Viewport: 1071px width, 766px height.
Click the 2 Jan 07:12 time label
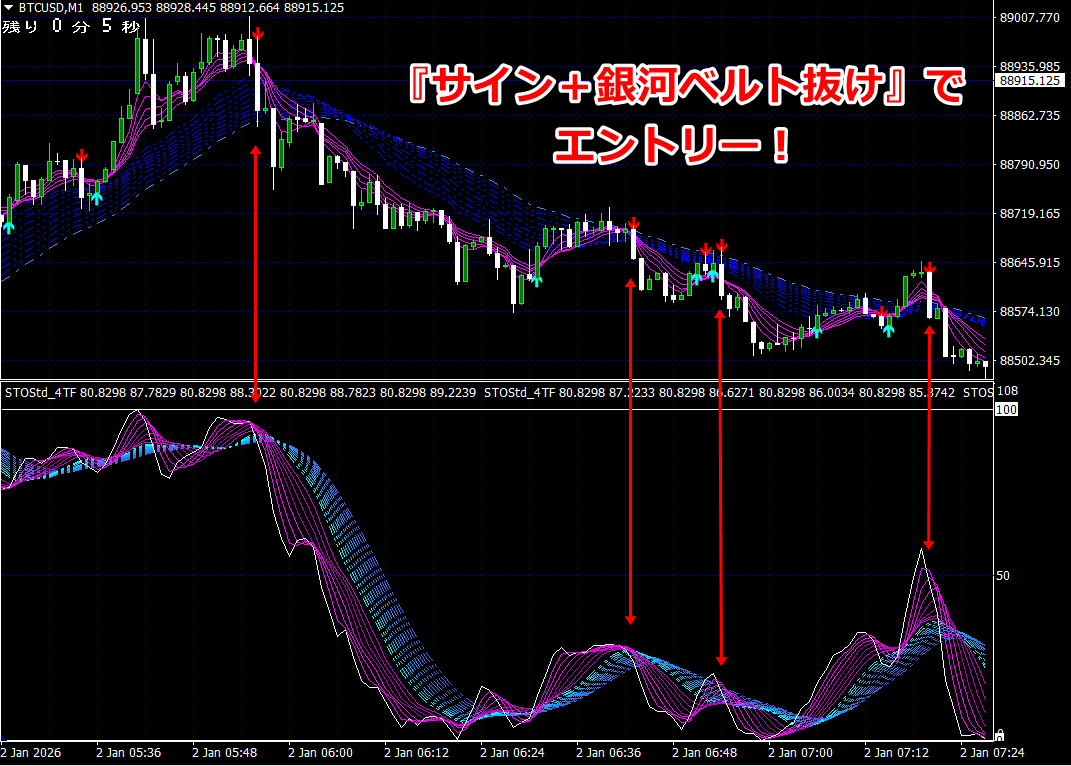896,752
